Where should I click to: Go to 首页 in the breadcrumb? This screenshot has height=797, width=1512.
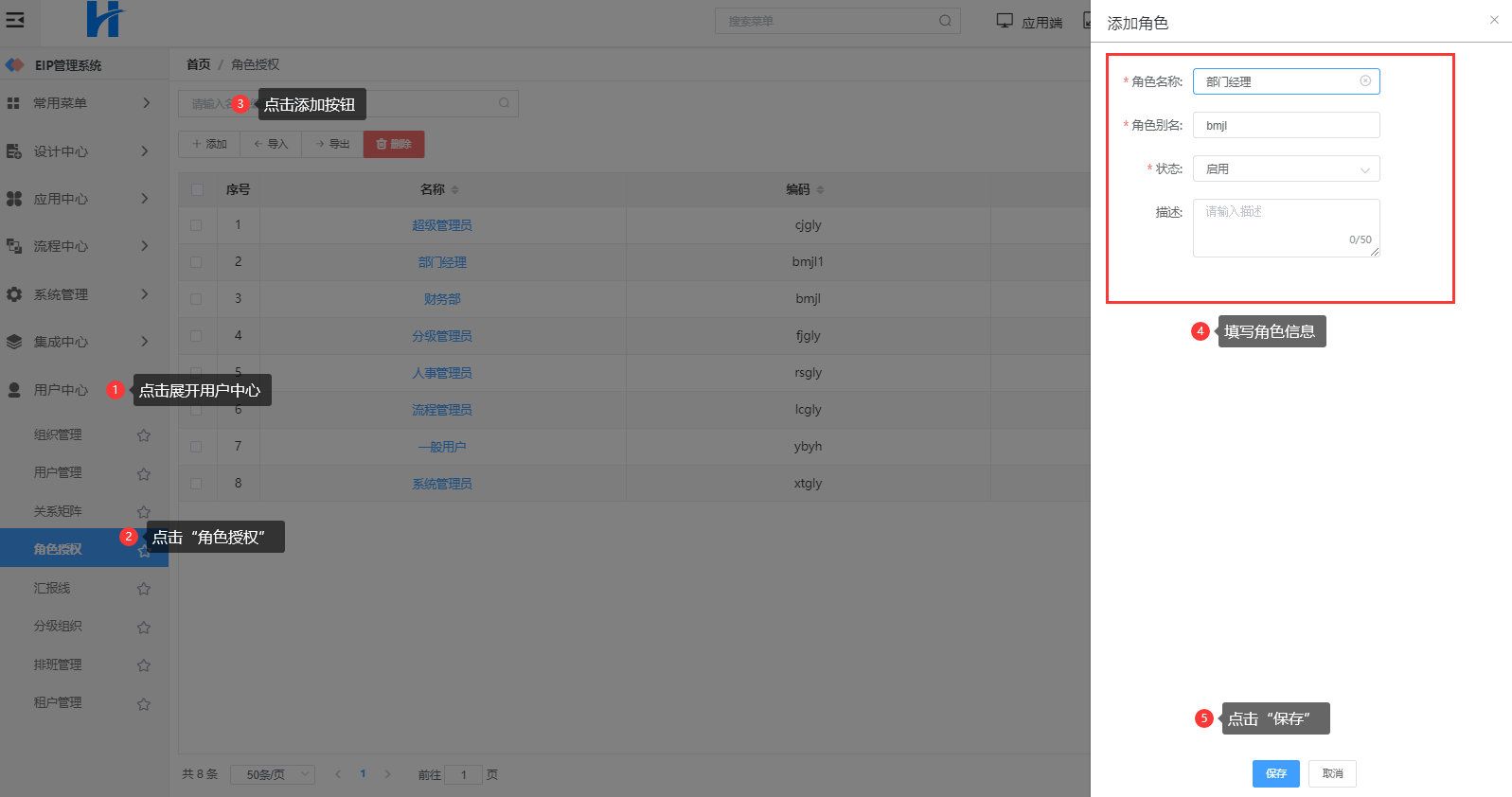pyautogui.click(x=199, y=64)
